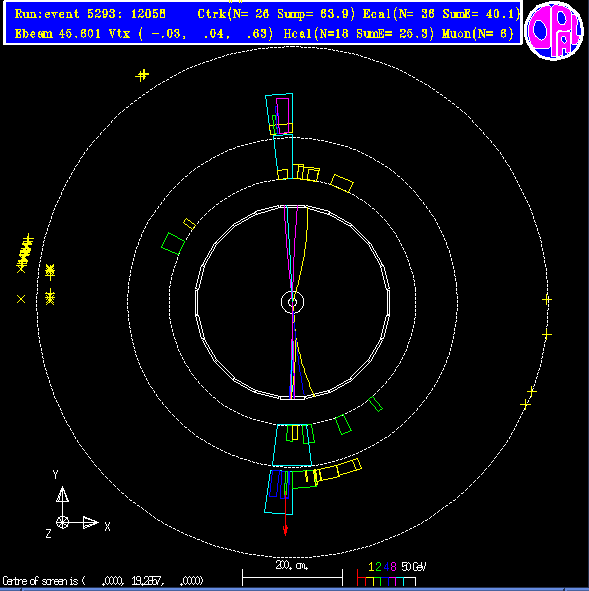
Task: Click the OPAL logo in the corner
Action: [x=553, y=31]
